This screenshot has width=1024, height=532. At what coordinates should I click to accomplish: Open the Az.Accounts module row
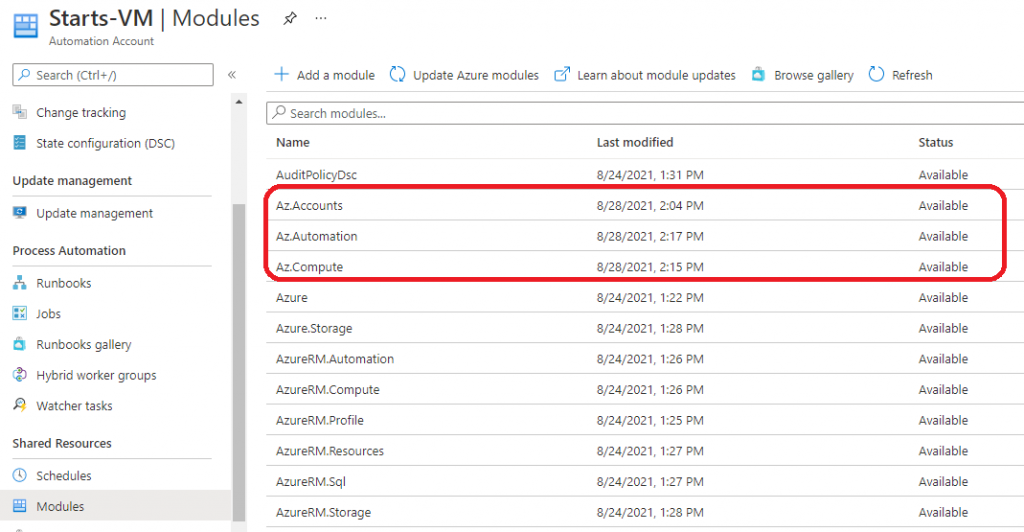tap(309, 206)
